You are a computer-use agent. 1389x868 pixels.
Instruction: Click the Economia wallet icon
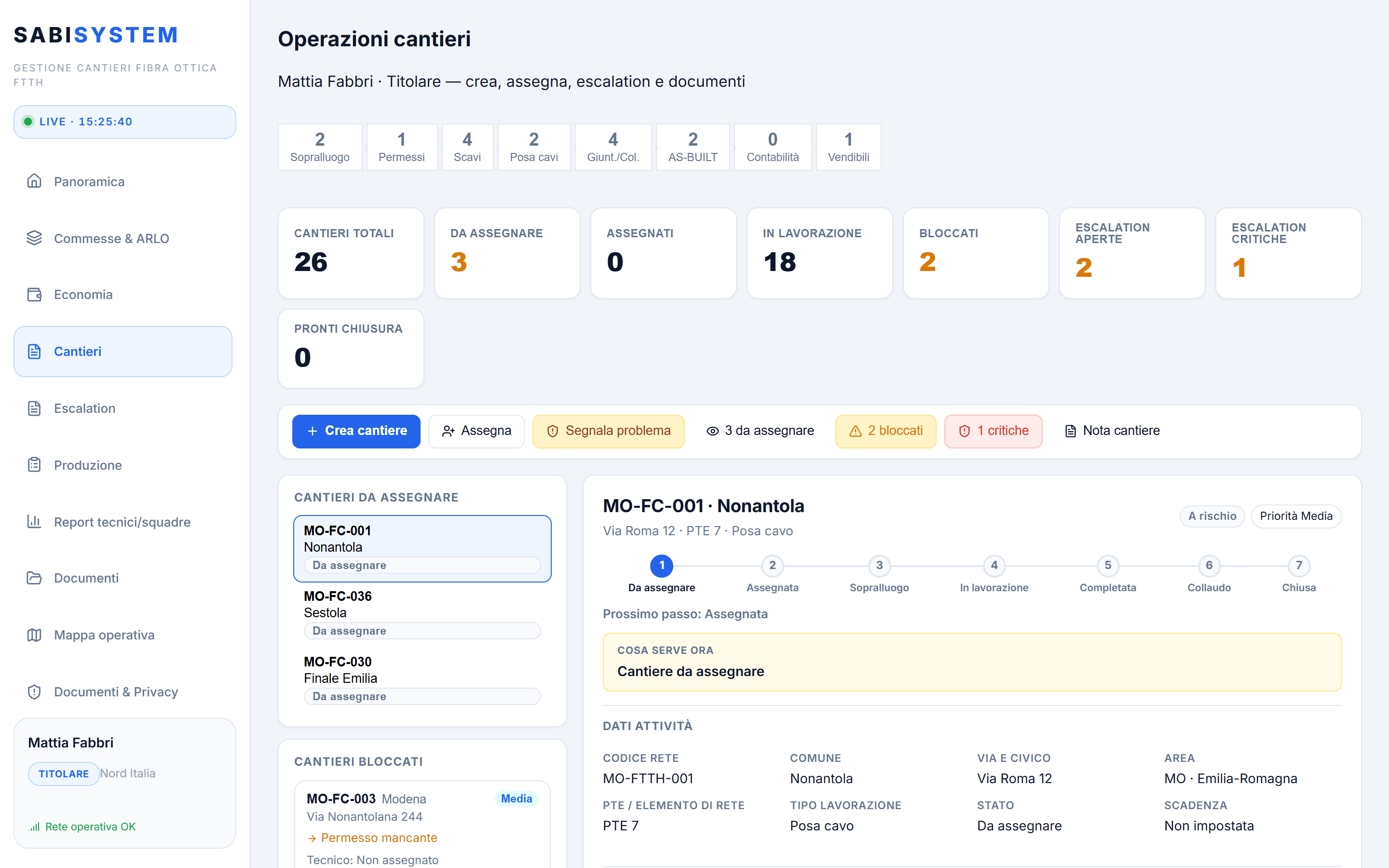(34, 295)
